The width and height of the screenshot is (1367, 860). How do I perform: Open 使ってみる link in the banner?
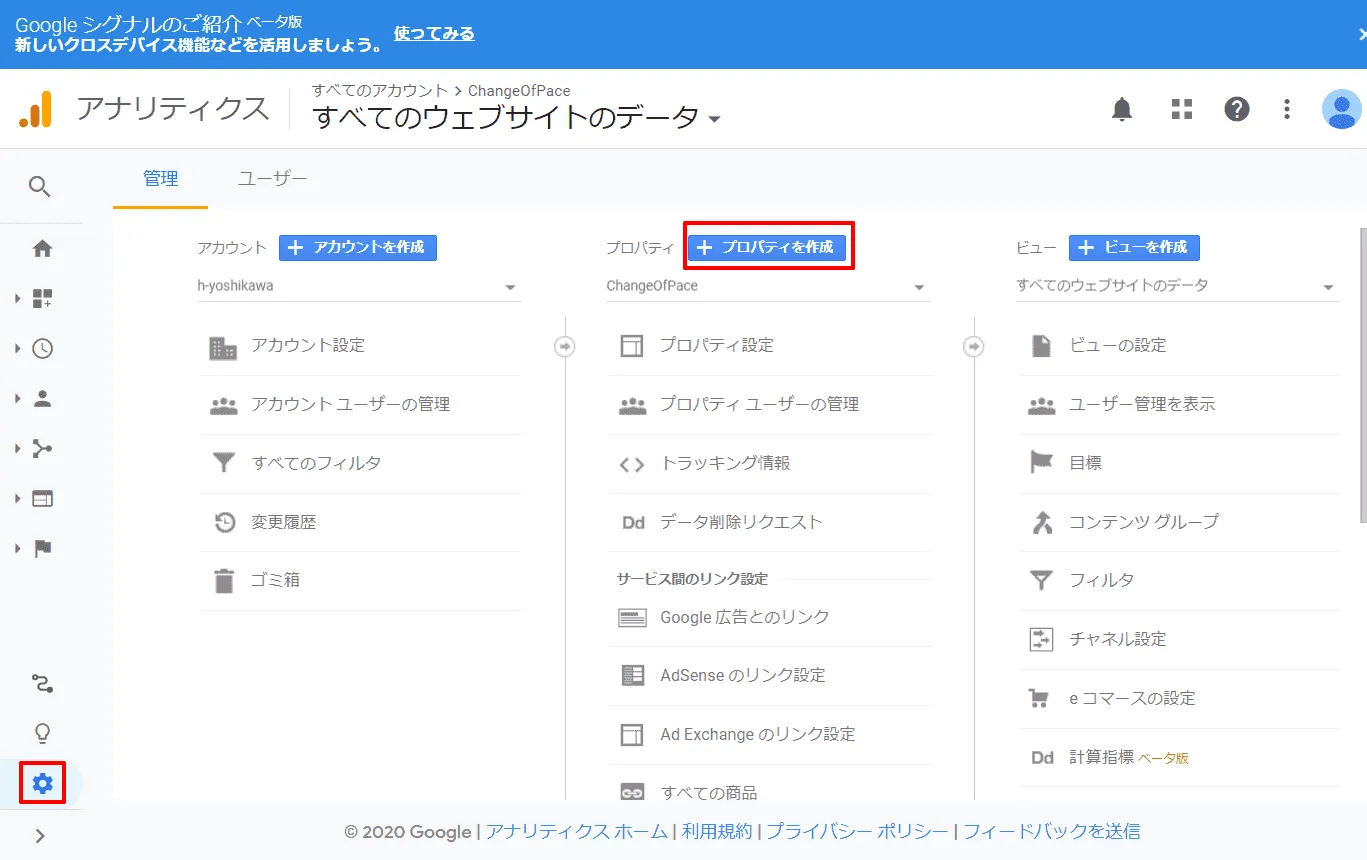coord(434,33)
